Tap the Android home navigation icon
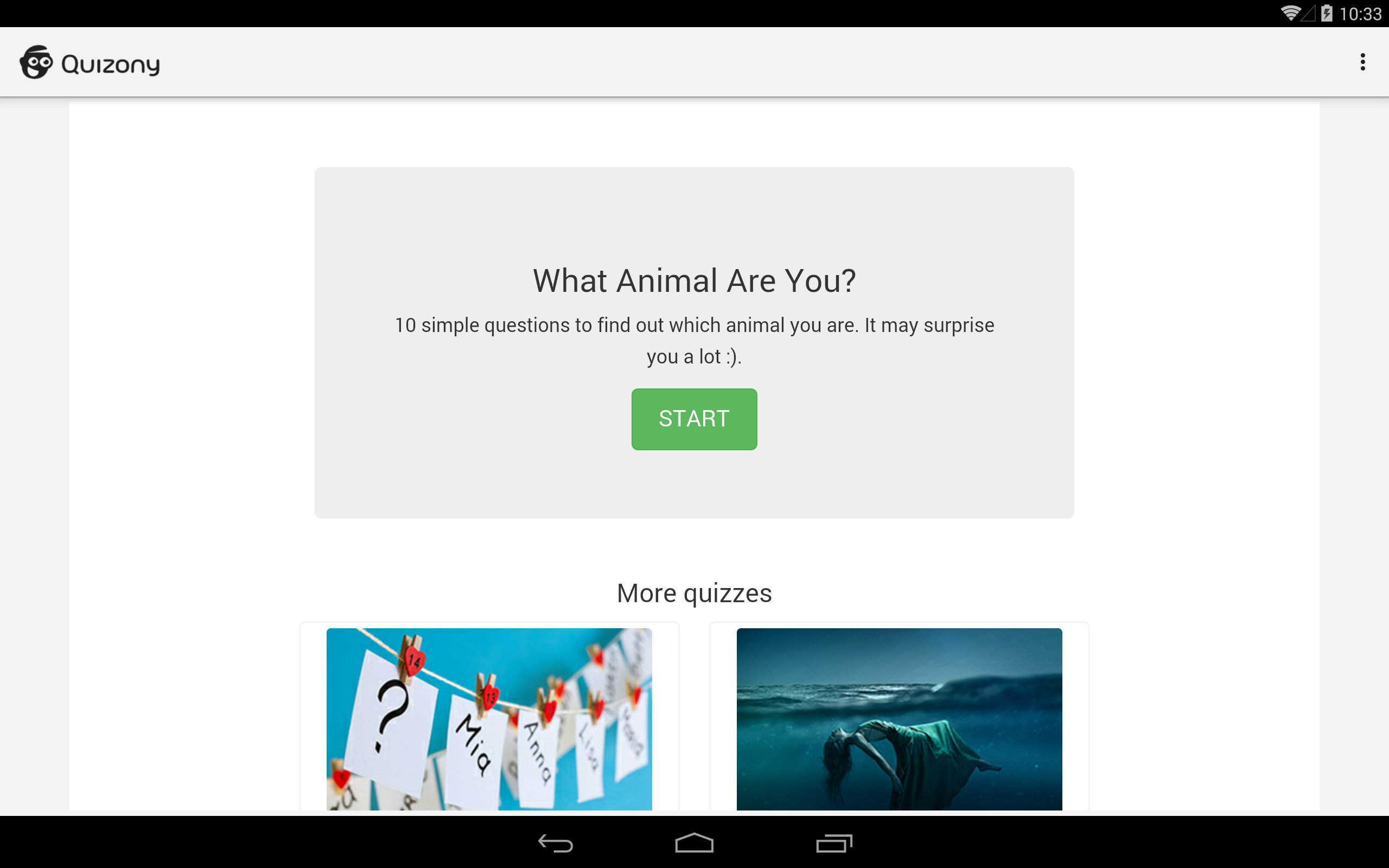Viewport: 1389px width, 868px height. point(694,843)
